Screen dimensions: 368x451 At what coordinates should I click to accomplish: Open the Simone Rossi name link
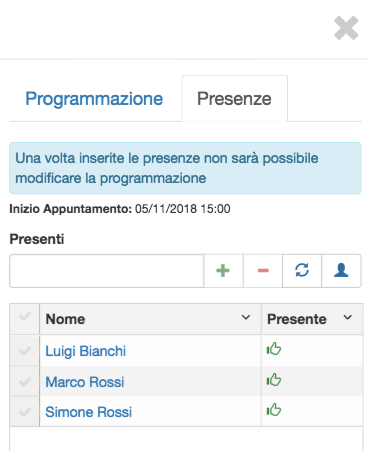point(89,412)
